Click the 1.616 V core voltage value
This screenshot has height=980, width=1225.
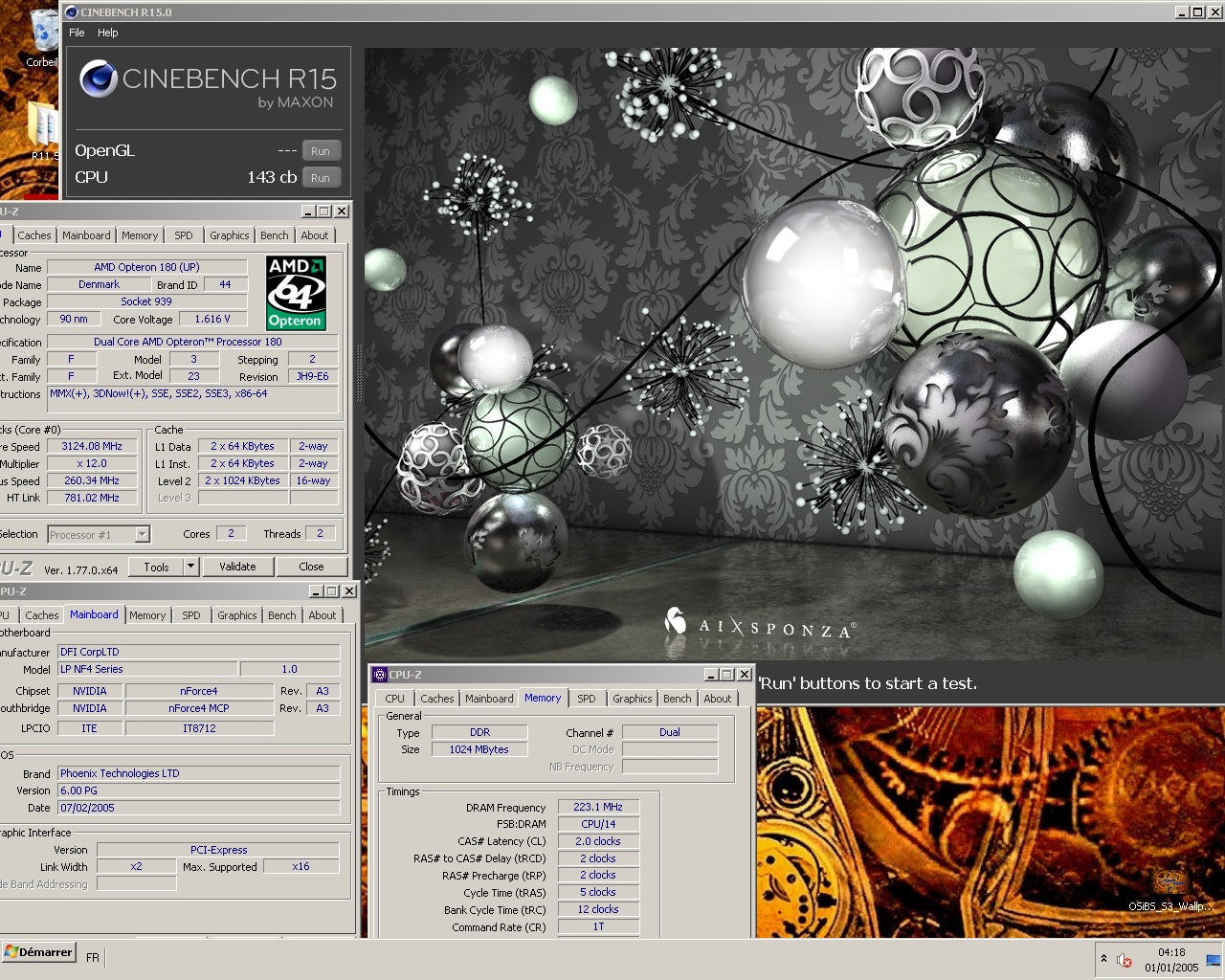pyautogui.click(x=212, y=319)
